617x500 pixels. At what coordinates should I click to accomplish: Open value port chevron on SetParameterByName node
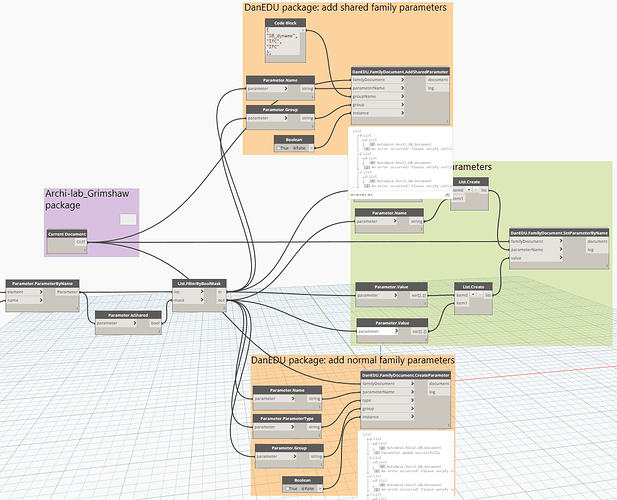(x=561, y=258)
